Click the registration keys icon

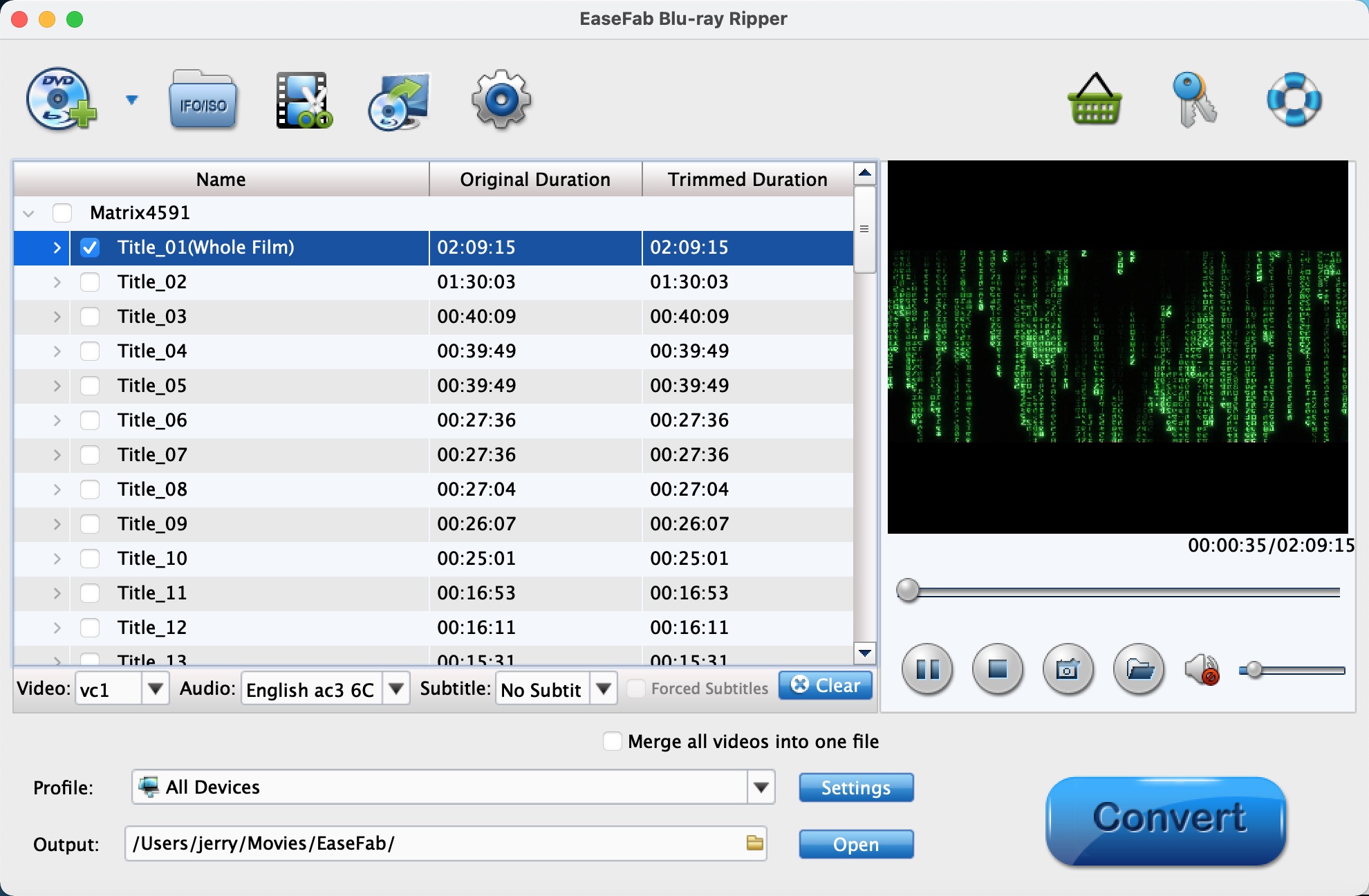click(1194, 100)
